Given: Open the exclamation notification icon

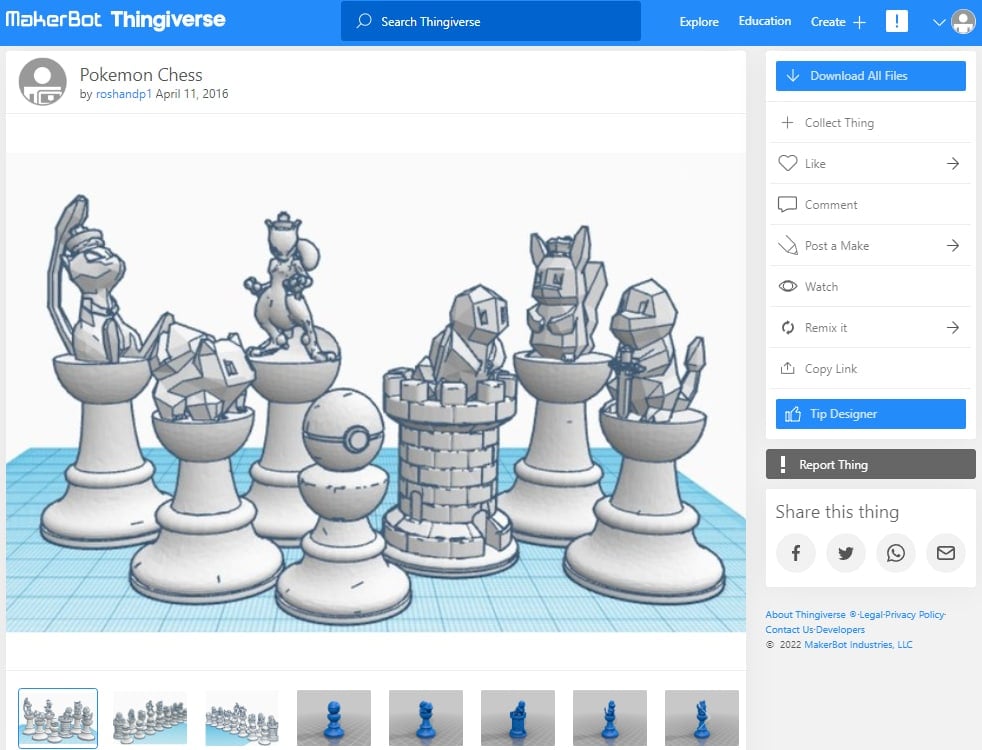Looking at the screenshot, I should pos(897,21).
